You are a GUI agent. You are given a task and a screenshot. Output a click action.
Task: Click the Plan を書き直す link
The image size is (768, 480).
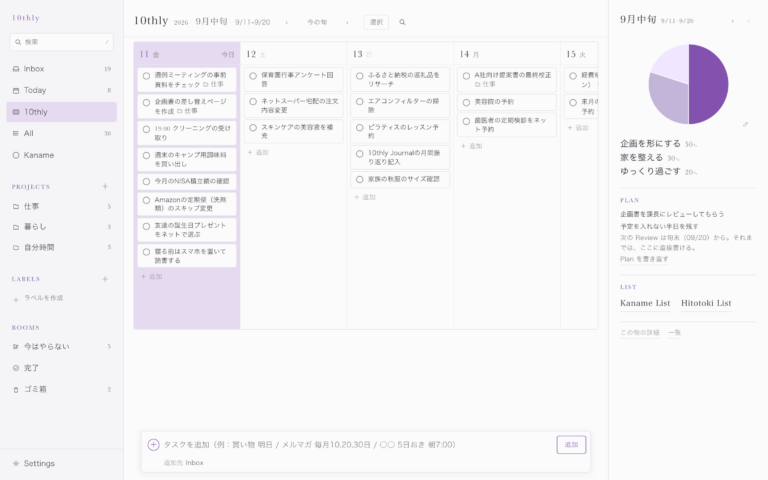tap(644, 259)
